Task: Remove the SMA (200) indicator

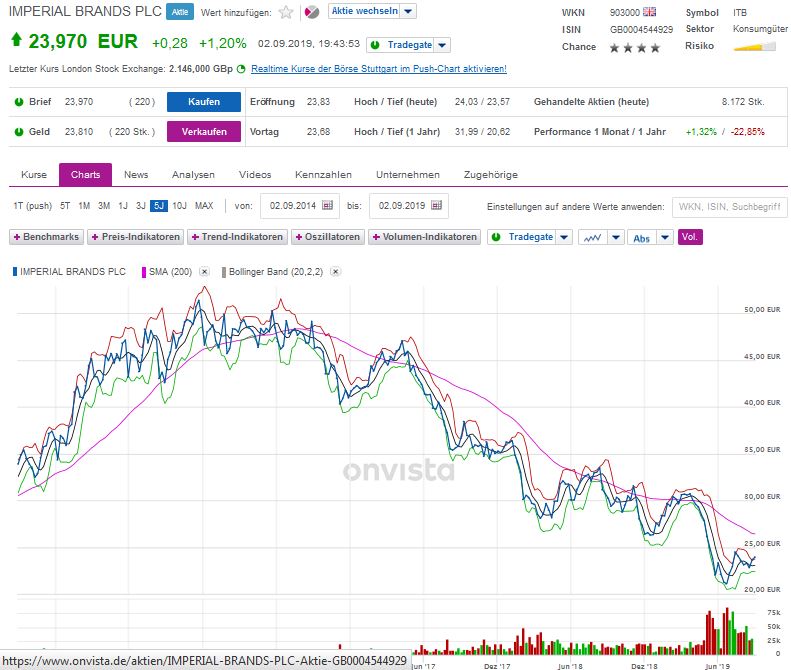Action: 204,272
